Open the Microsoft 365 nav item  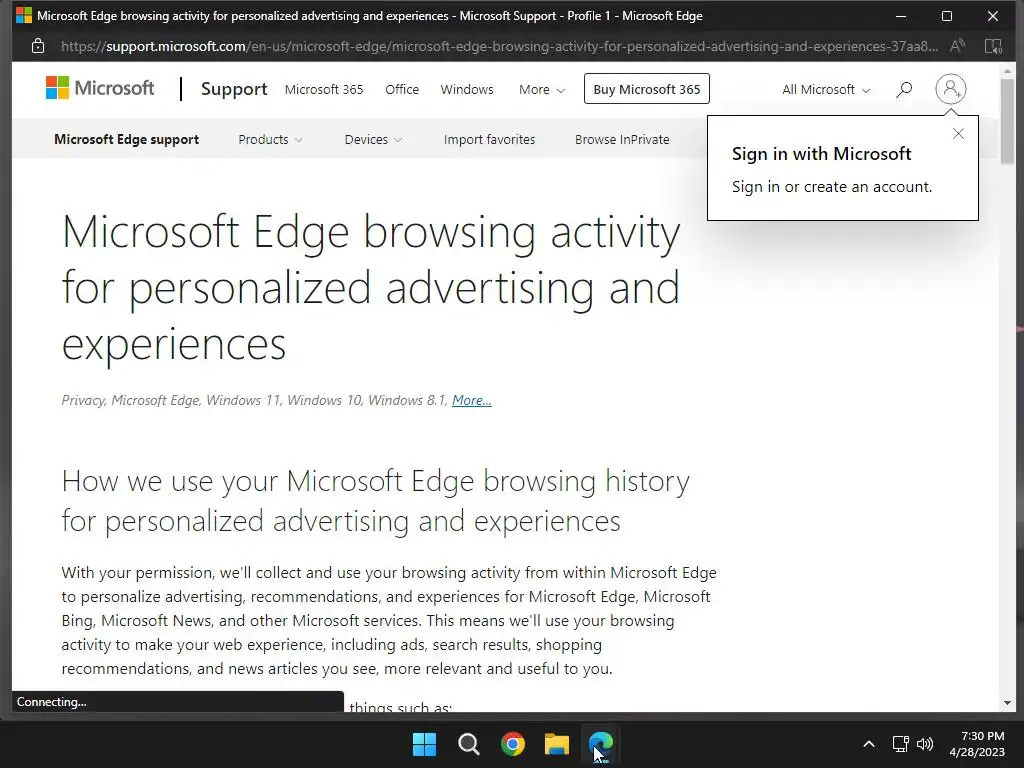pyautogui.click(x=324, y=89)
